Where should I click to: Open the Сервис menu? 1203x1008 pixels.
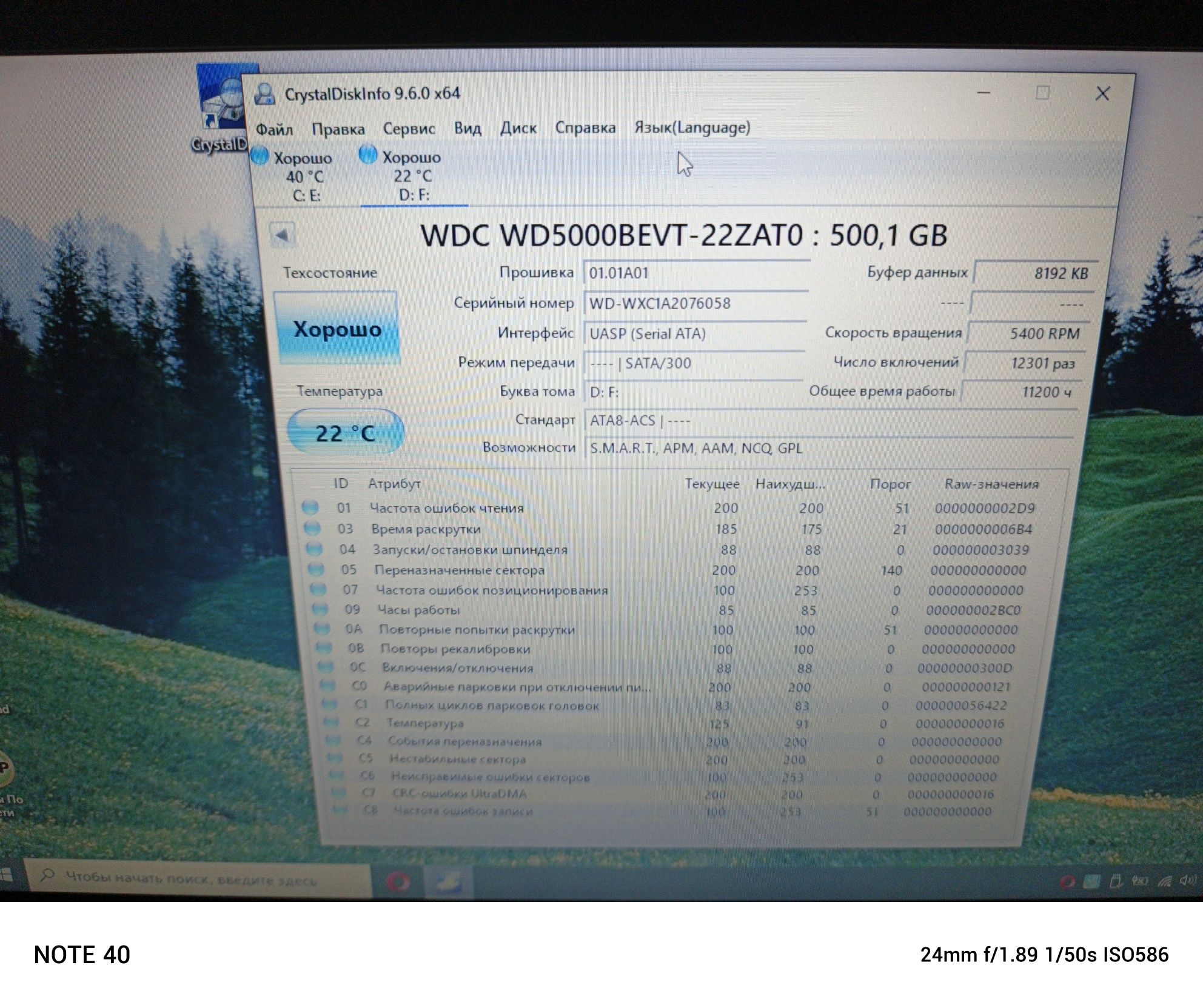[409, 129]
